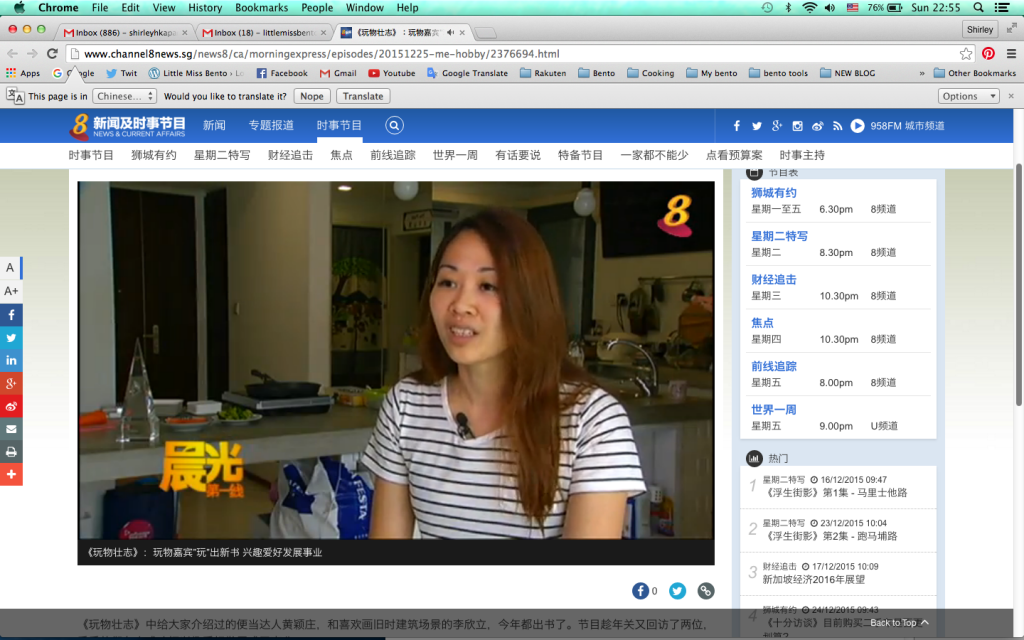Click the print icon in the left sidebar
Viewport: 1024px width, 640px height.
[x=11, y=451]
